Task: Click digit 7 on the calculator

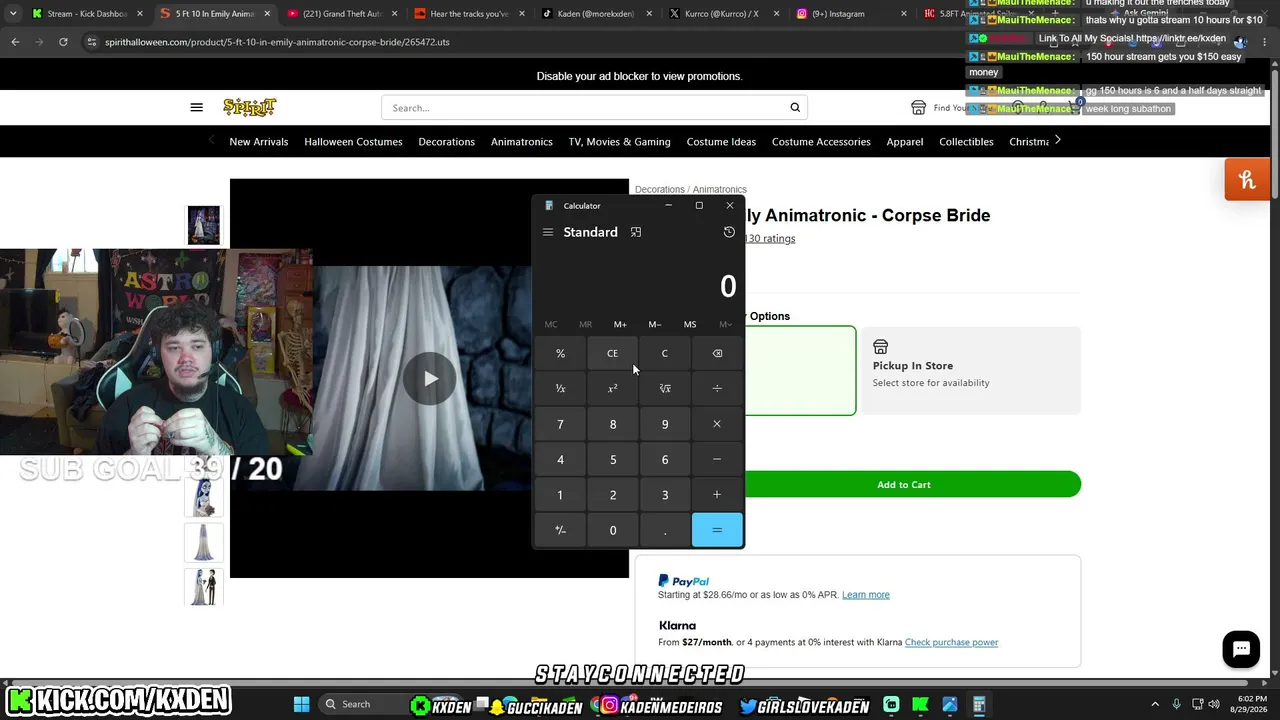Action: tap(560, 424)
